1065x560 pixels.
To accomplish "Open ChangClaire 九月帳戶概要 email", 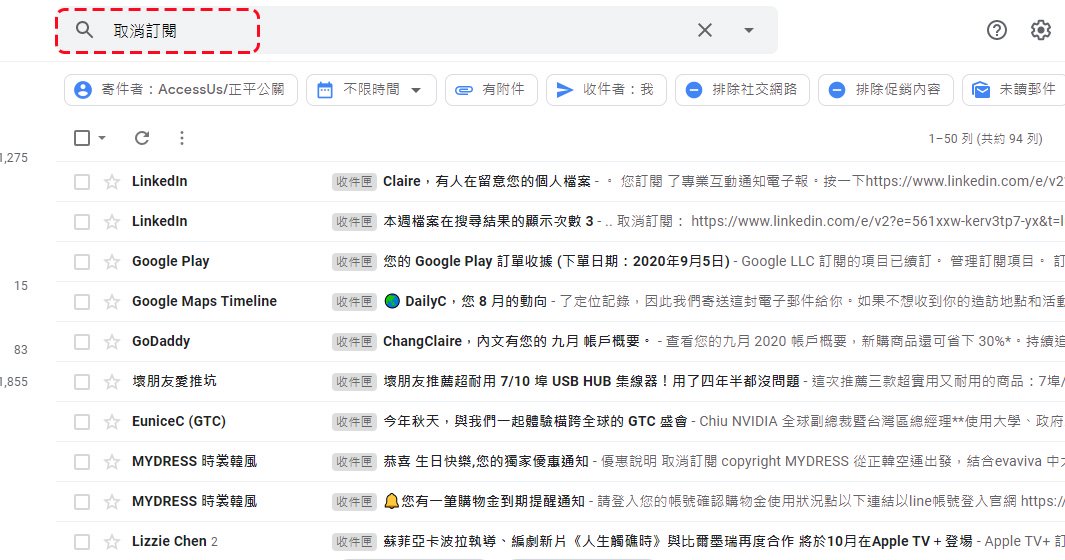I will (x=516, y=341).
